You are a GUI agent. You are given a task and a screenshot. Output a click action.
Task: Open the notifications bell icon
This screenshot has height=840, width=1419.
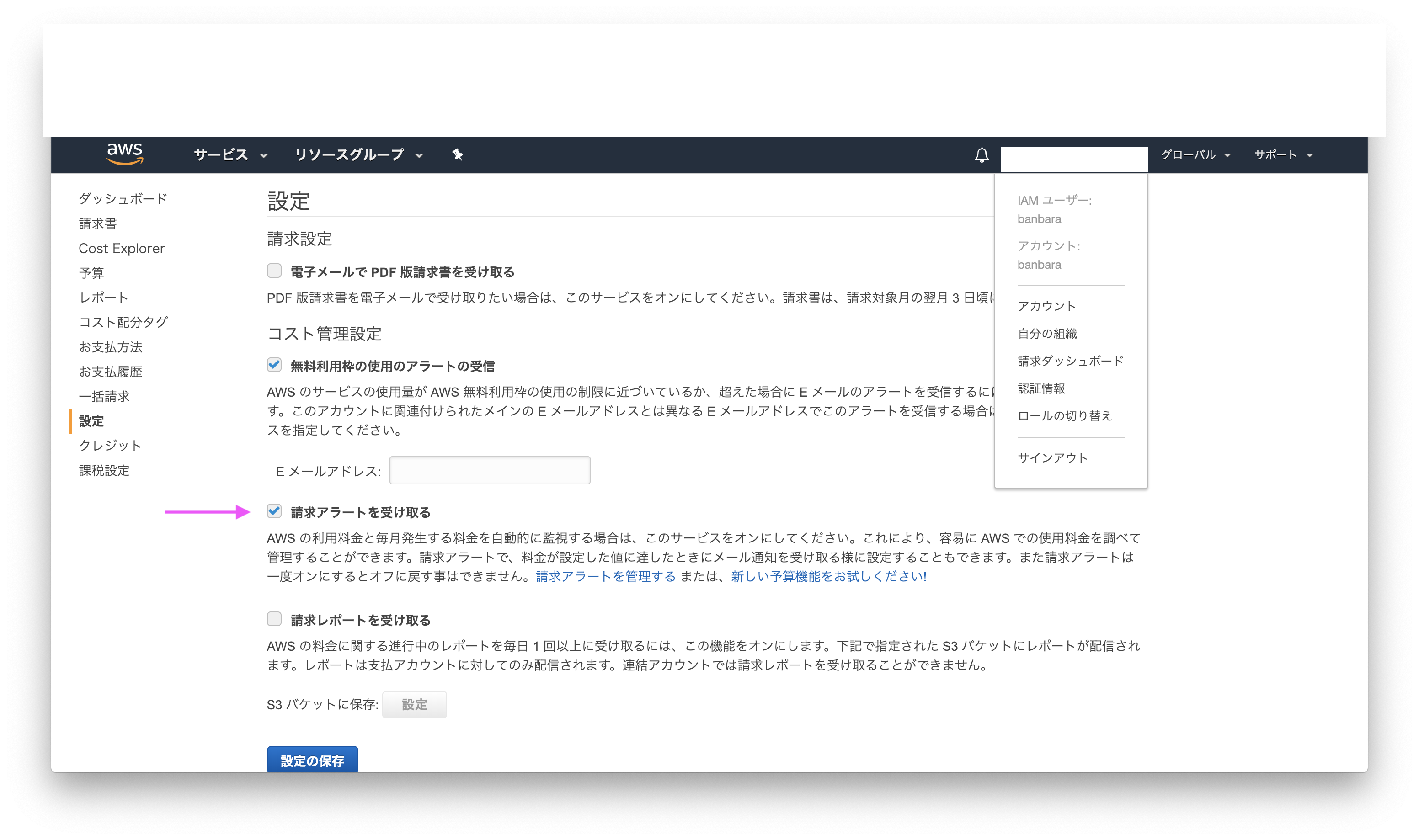tap(982, 154)
